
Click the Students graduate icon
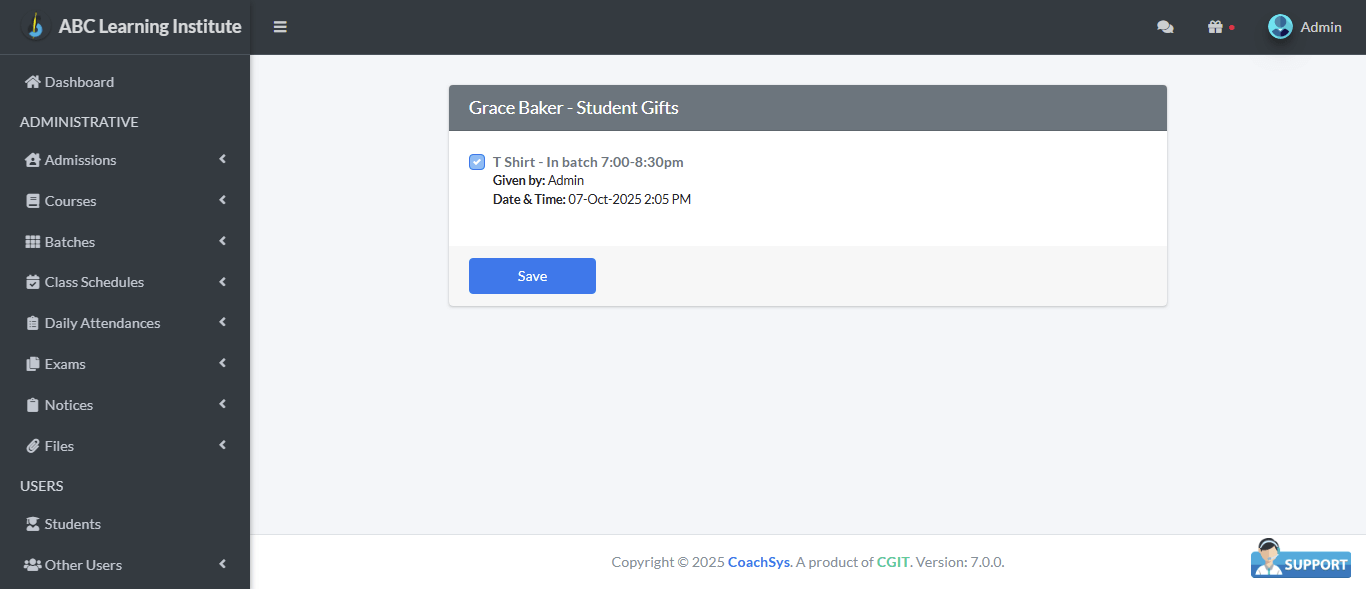point(33,524)
